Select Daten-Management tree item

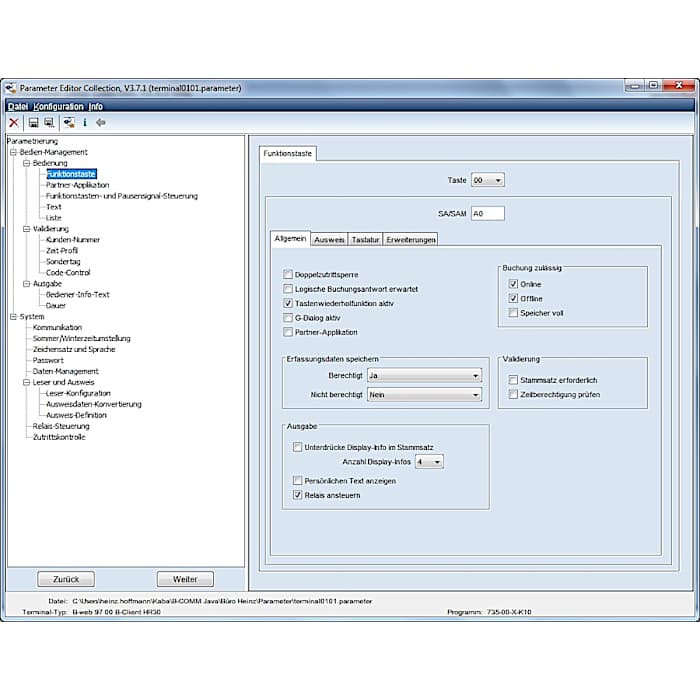click(x=66, y=371)
